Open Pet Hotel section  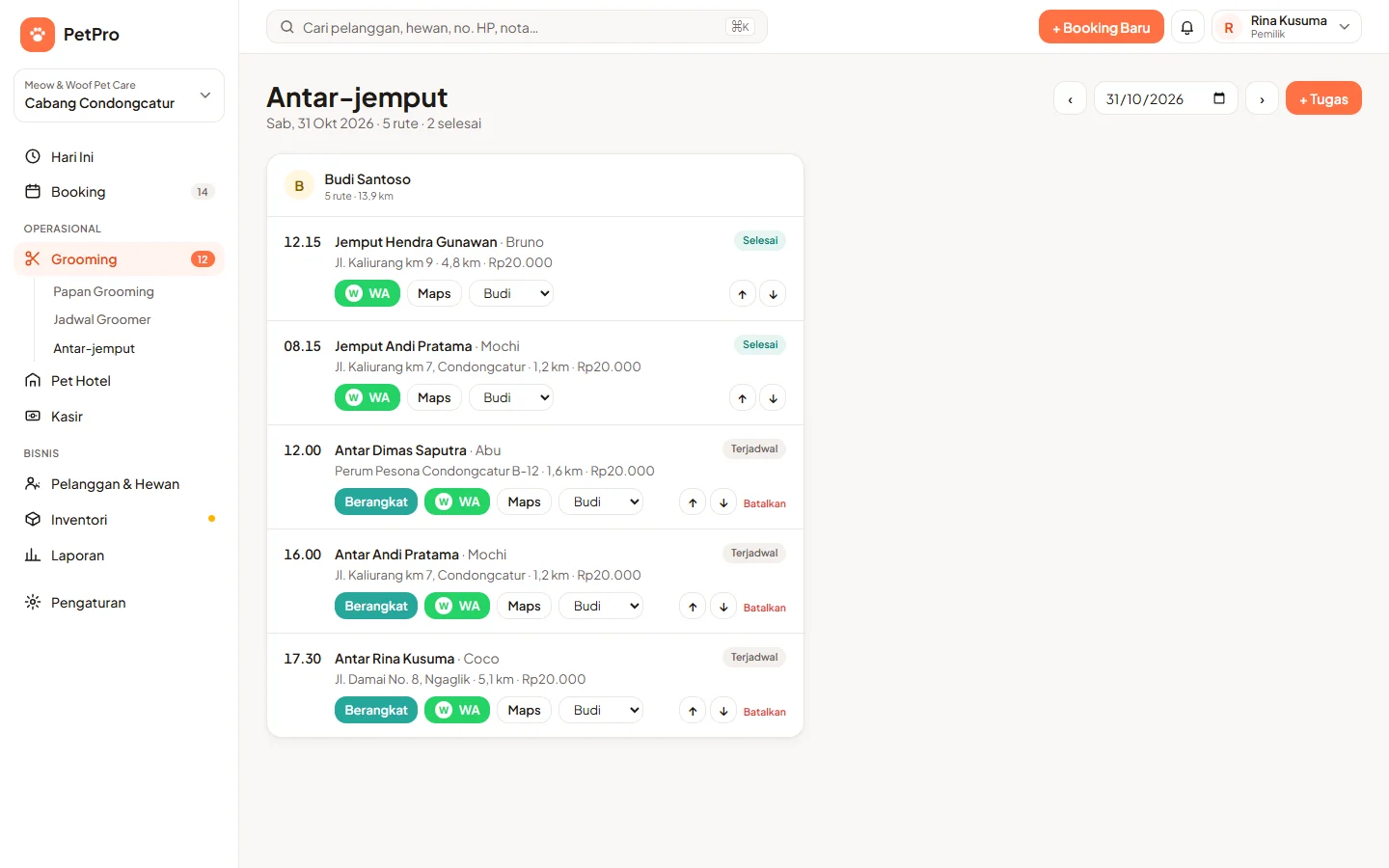click(119, 381)
